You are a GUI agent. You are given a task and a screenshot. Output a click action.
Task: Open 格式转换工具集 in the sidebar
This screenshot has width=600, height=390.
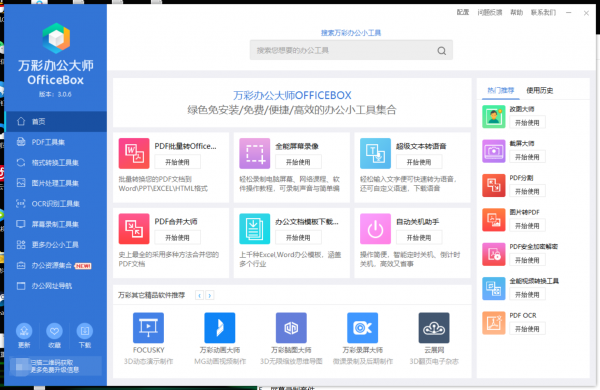[x=56, y=163]
